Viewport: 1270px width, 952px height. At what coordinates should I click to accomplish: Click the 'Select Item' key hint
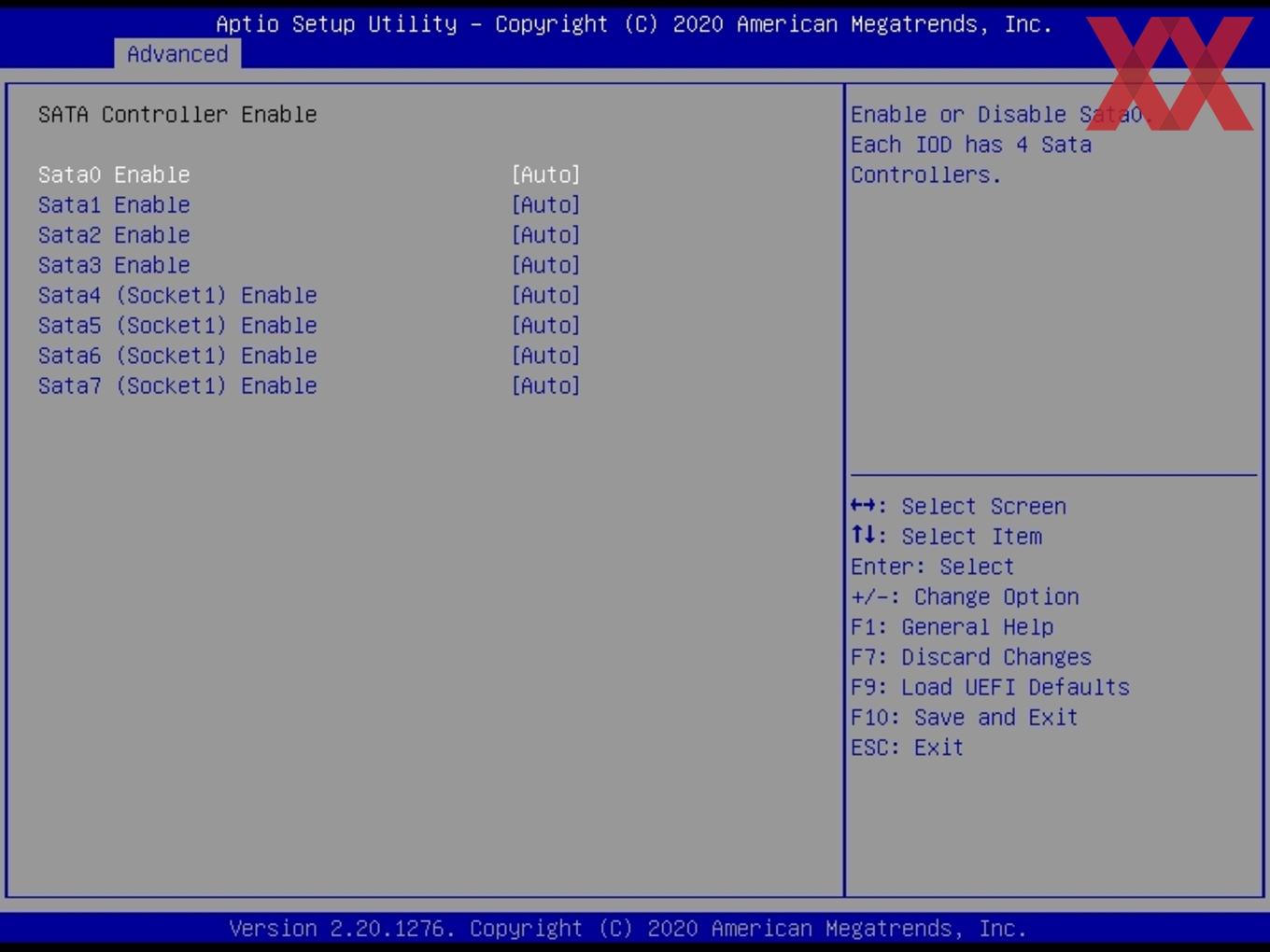[946, 536]
